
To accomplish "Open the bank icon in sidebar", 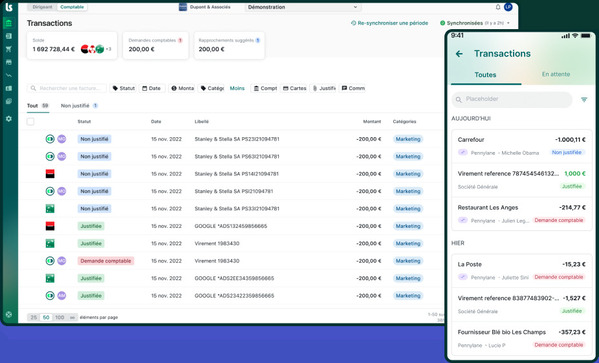I will coord(9,23).
